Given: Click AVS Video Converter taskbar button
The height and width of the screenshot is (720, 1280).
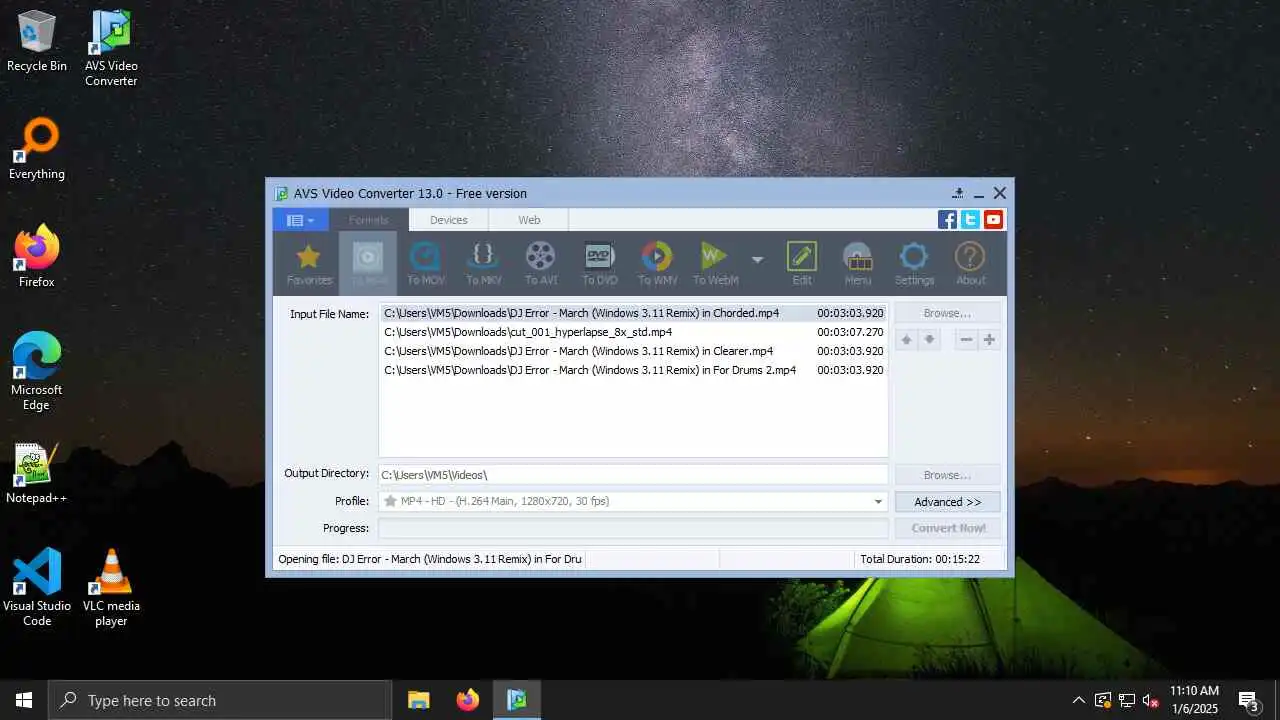Looking at the screenshot, I should pos(517,700).
